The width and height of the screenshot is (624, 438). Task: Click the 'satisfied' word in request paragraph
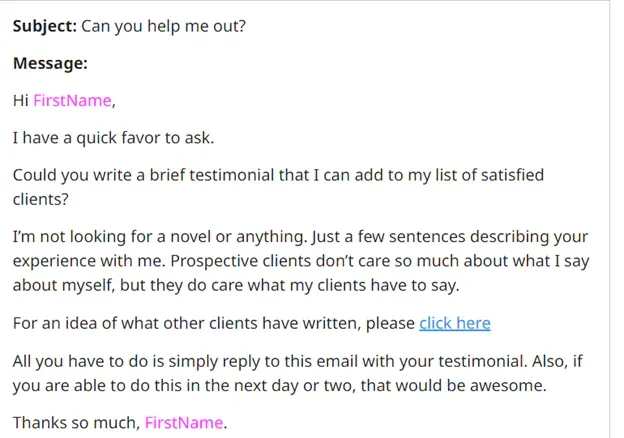tap(512, 175)
